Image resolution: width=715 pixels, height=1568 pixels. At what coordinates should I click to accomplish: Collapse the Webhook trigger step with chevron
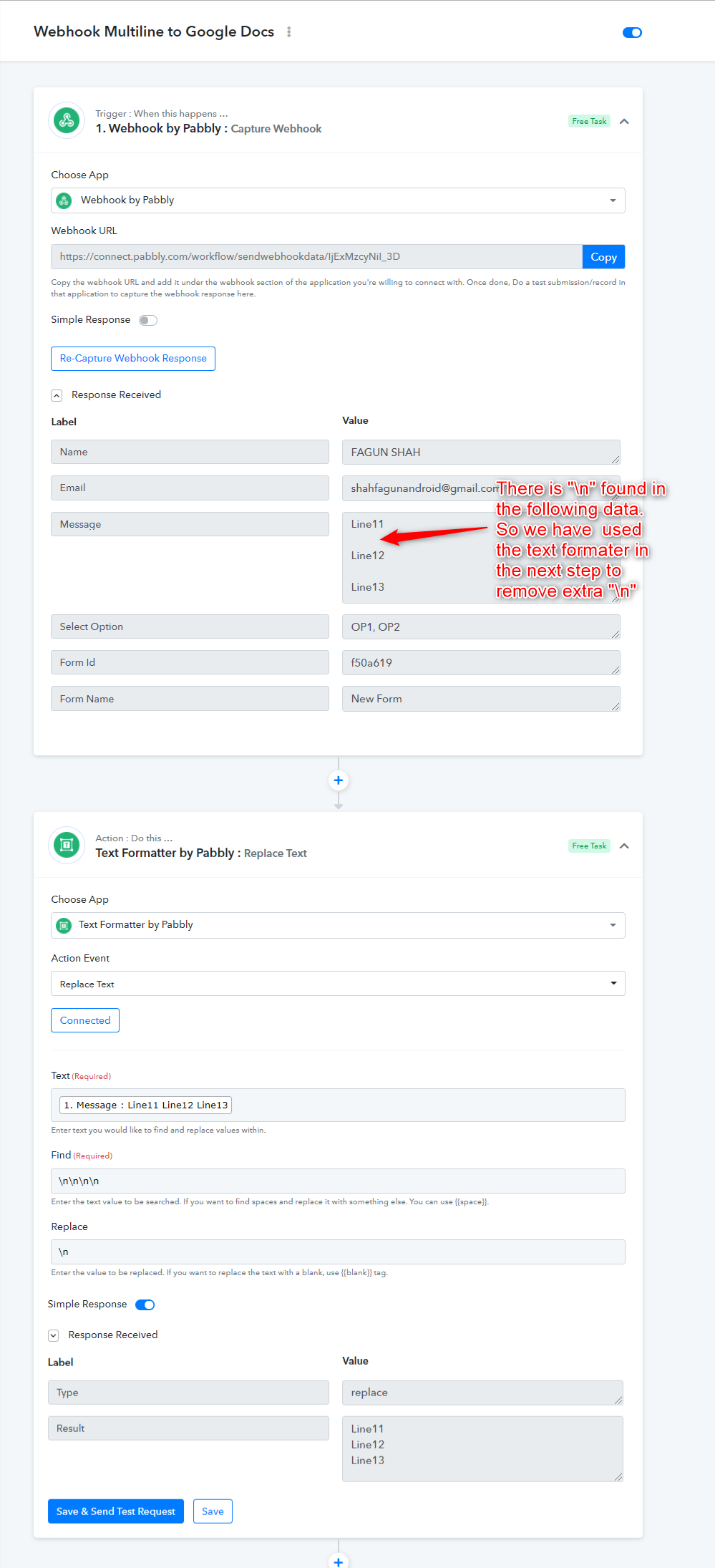tap(624, 122)
